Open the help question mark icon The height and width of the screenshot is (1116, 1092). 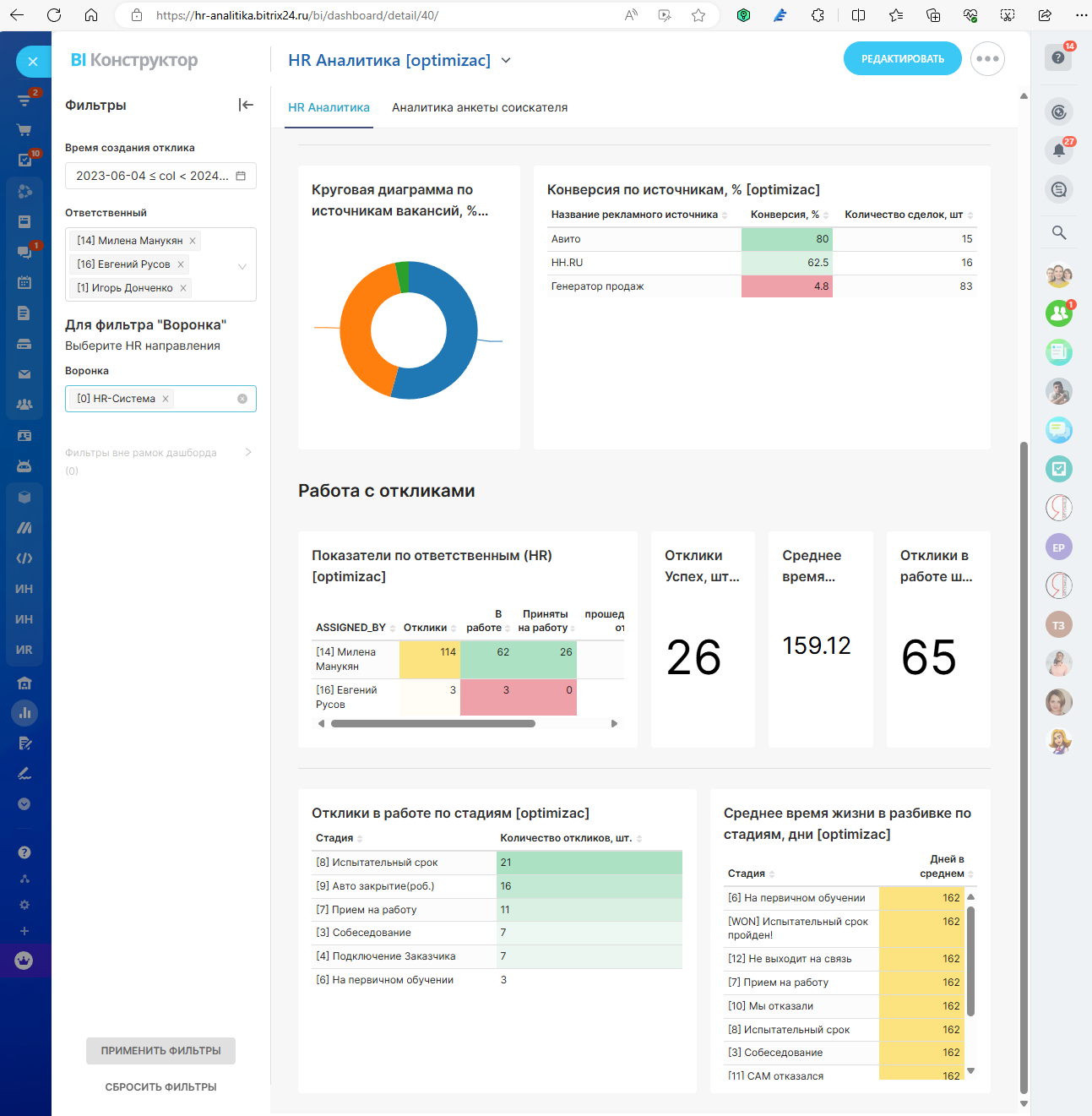(x=1058, y=57)
